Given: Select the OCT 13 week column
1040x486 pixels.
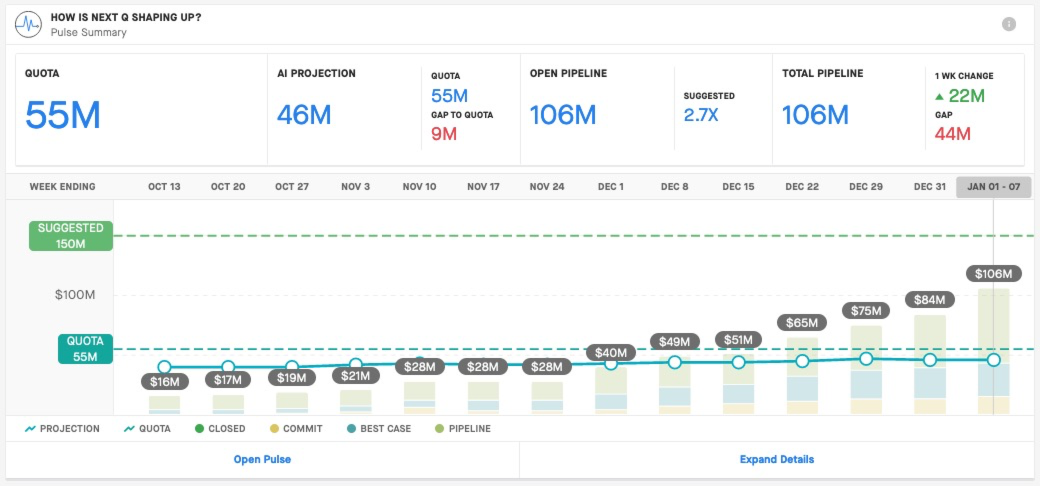Looking at the screenshot, I should click(164, 187).
